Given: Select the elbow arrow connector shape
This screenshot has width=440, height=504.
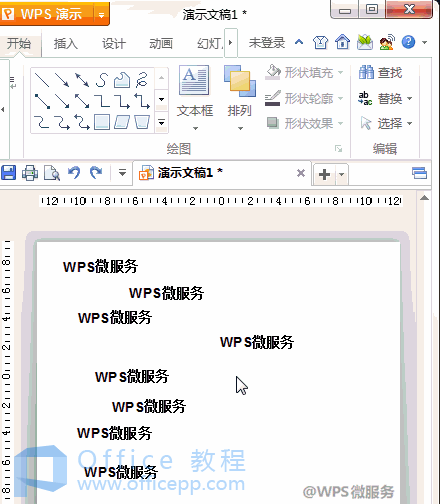Looking at the screenshot, I should pyautogui.click(x=122, y=101).
